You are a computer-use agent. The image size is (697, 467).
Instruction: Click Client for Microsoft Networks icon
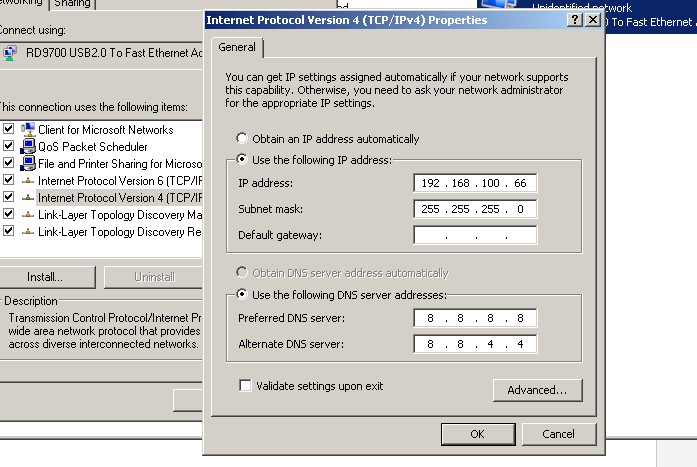click(28, 129)
